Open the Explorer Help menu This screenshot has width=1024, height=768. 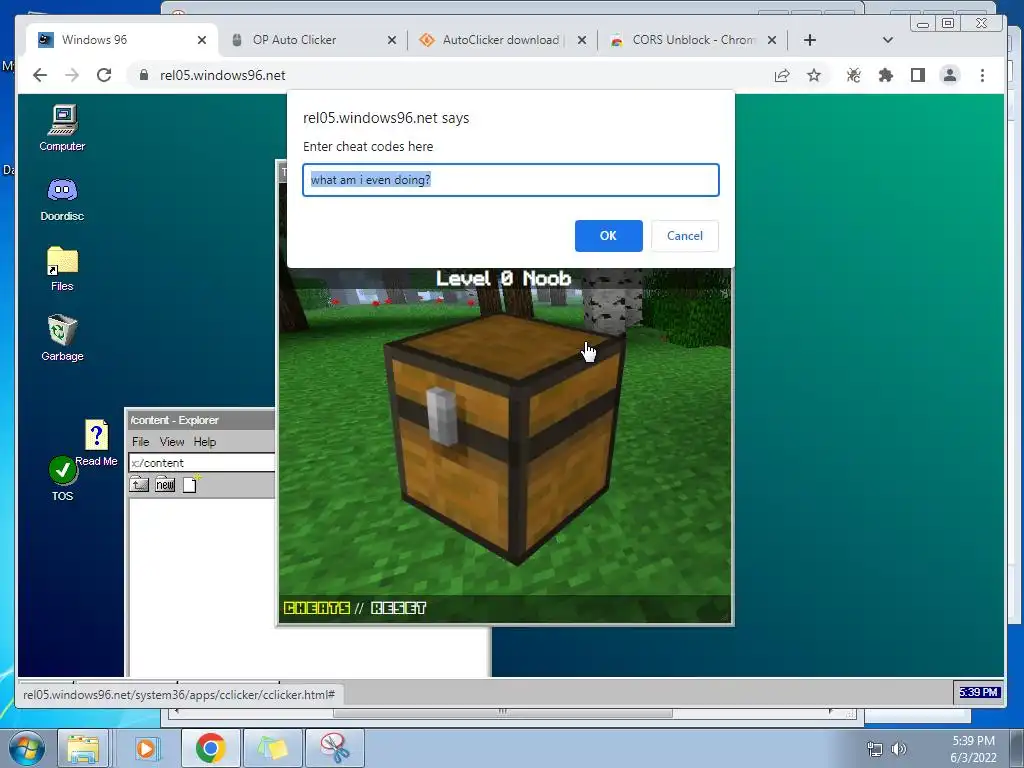click(x=204, y=442)
